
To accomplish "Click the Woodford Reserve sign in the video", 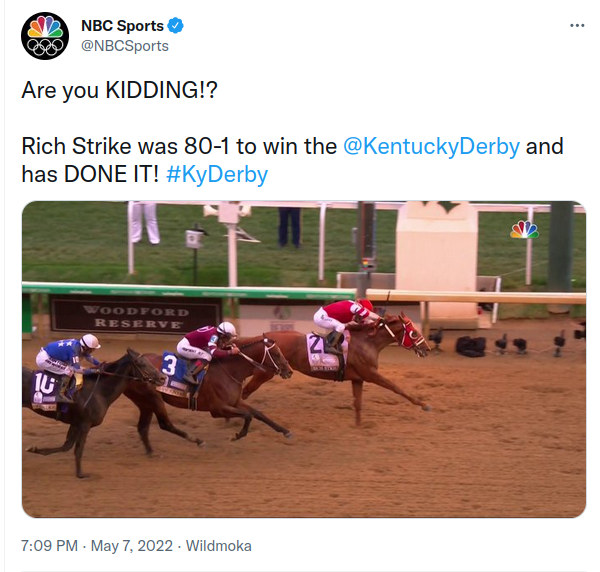I will (x=119, y=316).
